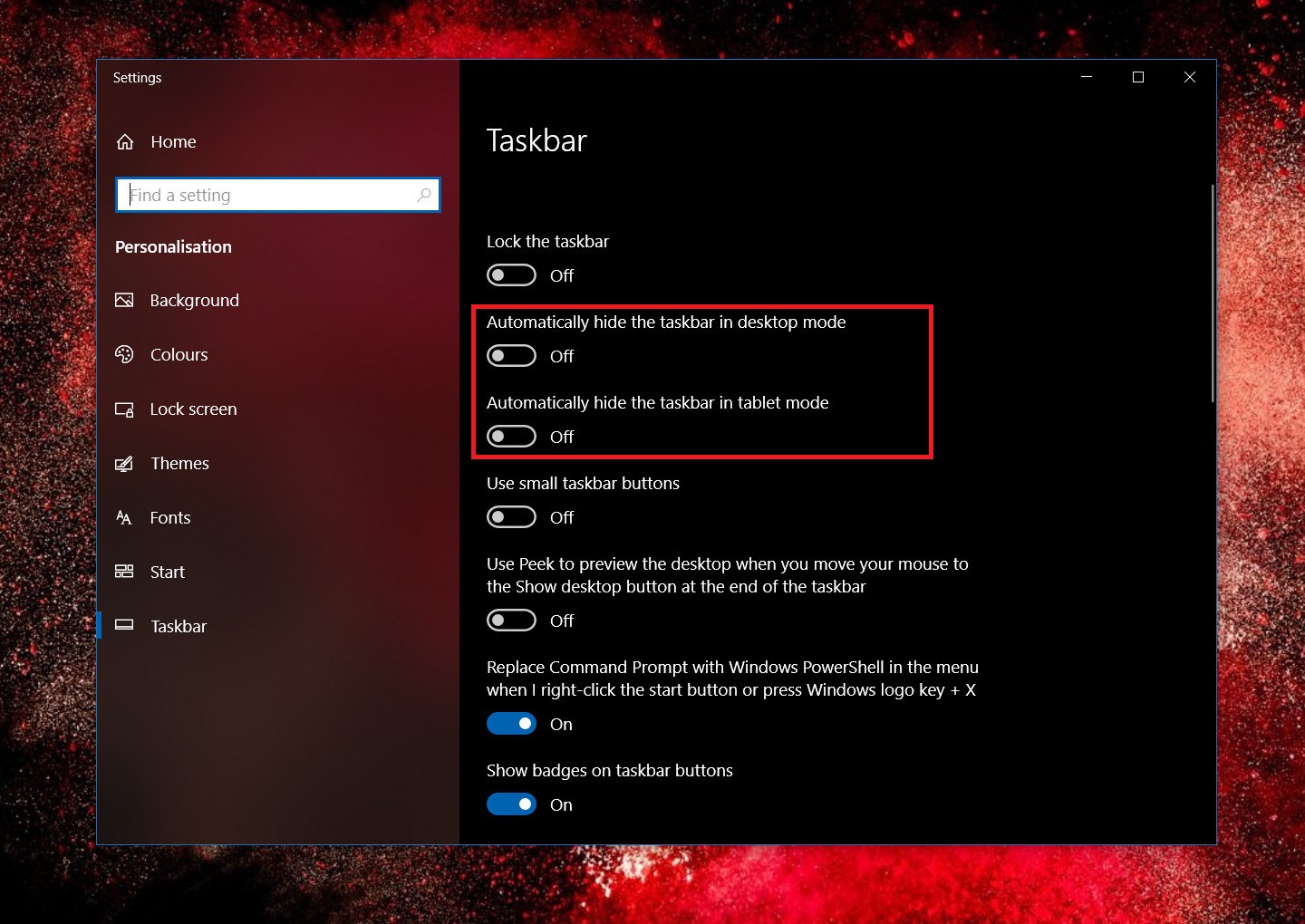Disable Replace Command Prompt with Windows PowerShell

pos(511,723)
